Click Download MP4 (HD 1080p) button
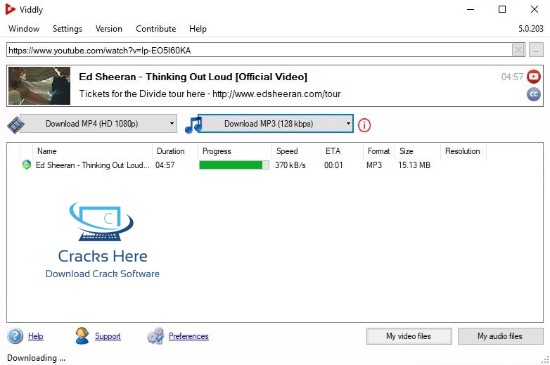This screenshot has height=365, width=550. click(92, 123)
